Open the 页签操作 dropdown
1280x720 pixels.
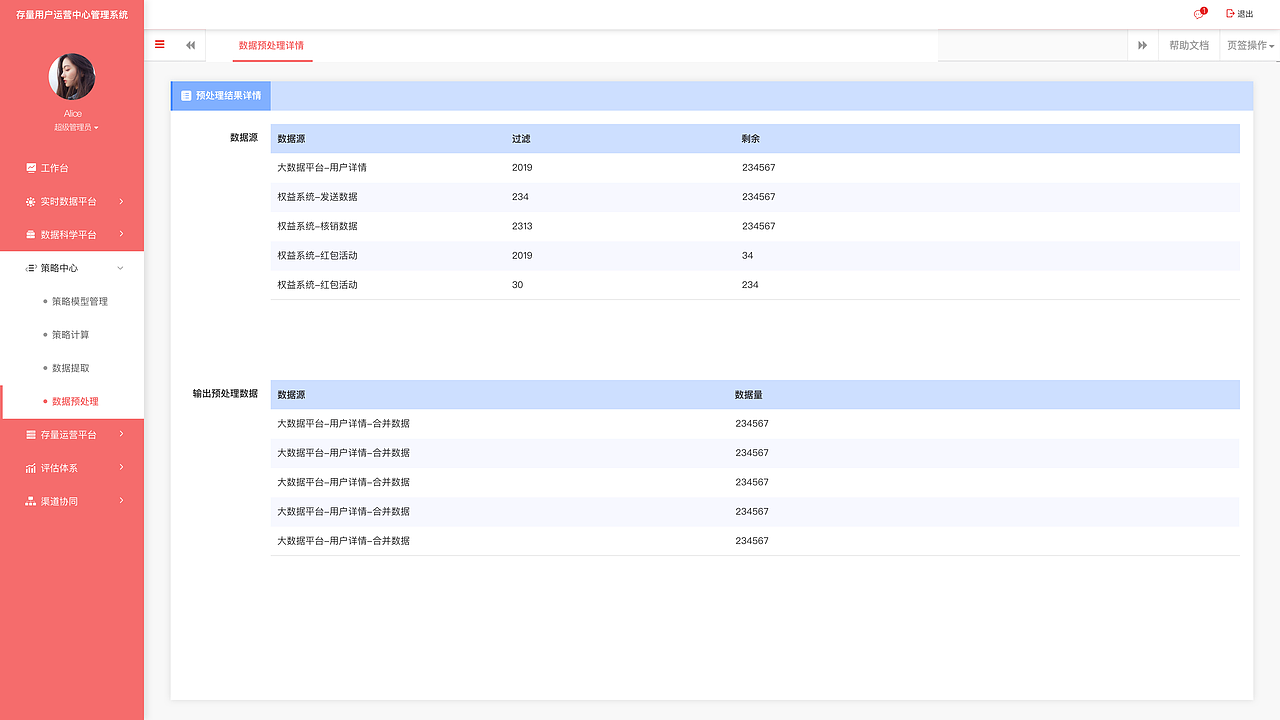pyautogui.click(x=1250, y=45)
